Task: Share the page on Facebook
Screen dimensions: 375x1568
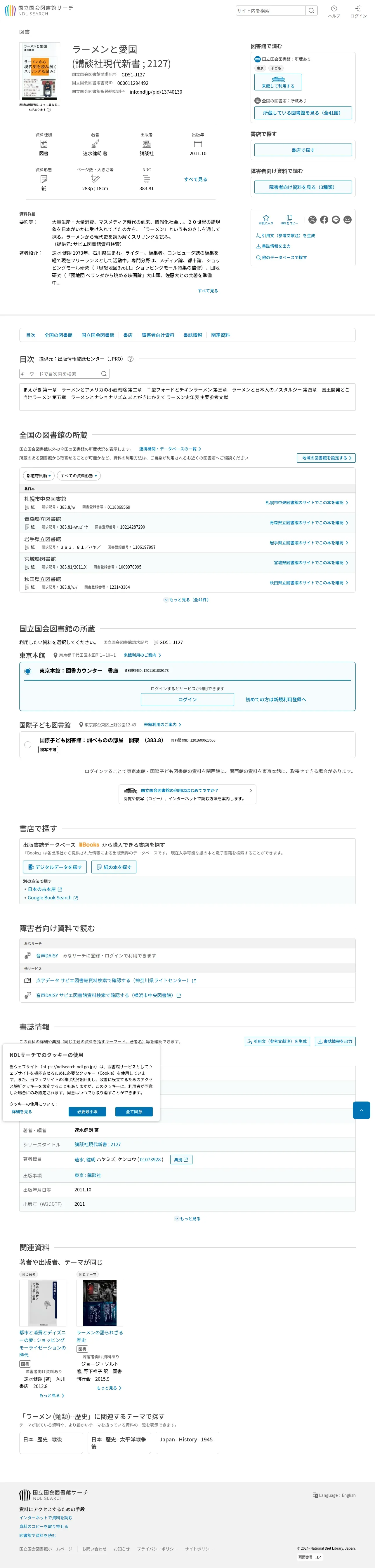Action: point(324,220)
